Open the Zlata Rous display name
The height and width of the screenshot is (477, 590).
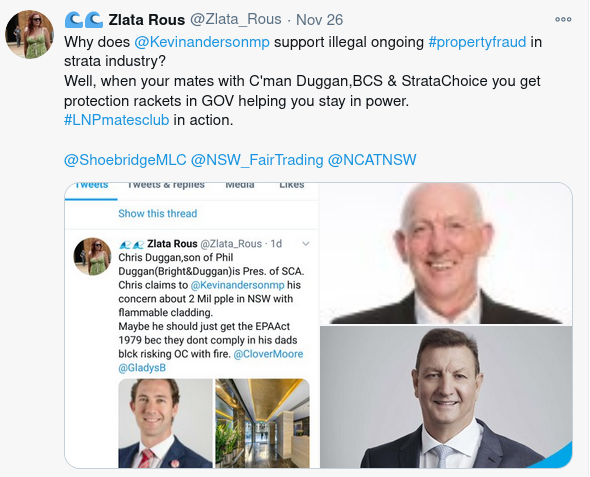pos(147,20)
